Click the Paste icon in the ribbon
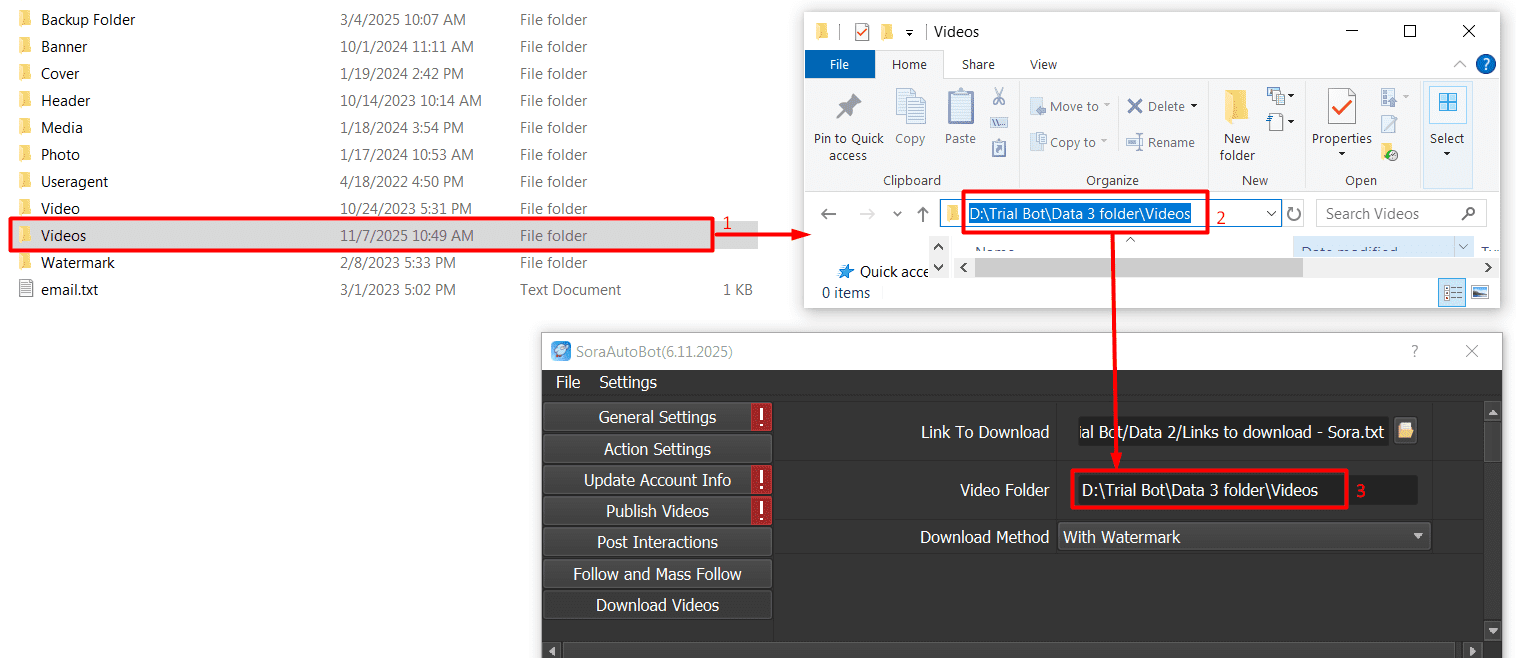The height and width of the screenshot is (658, 1516). pos(959,112)
